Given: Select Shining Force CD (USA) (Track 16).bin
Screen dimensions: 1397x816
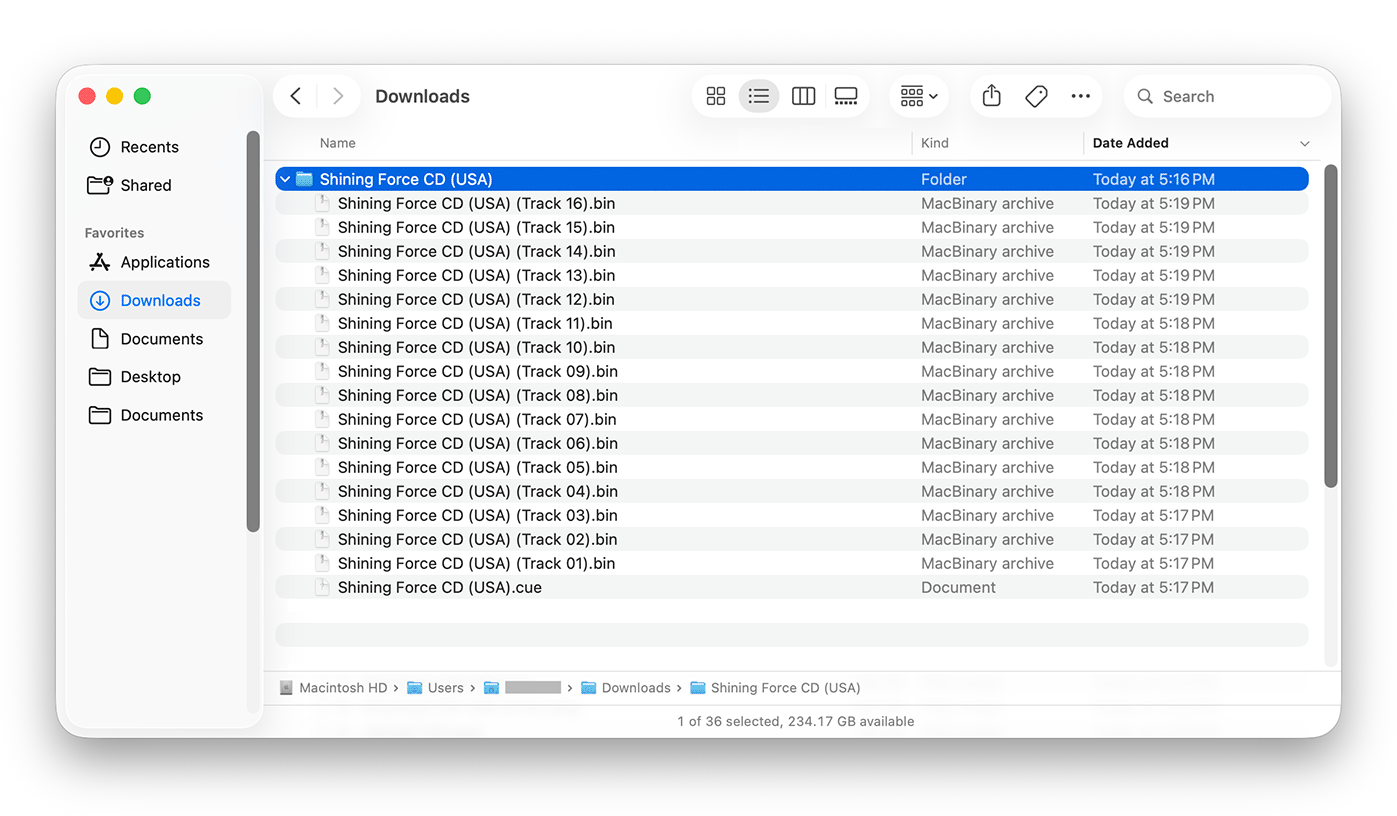Looking at the screenshot, I should pos(792,203).
